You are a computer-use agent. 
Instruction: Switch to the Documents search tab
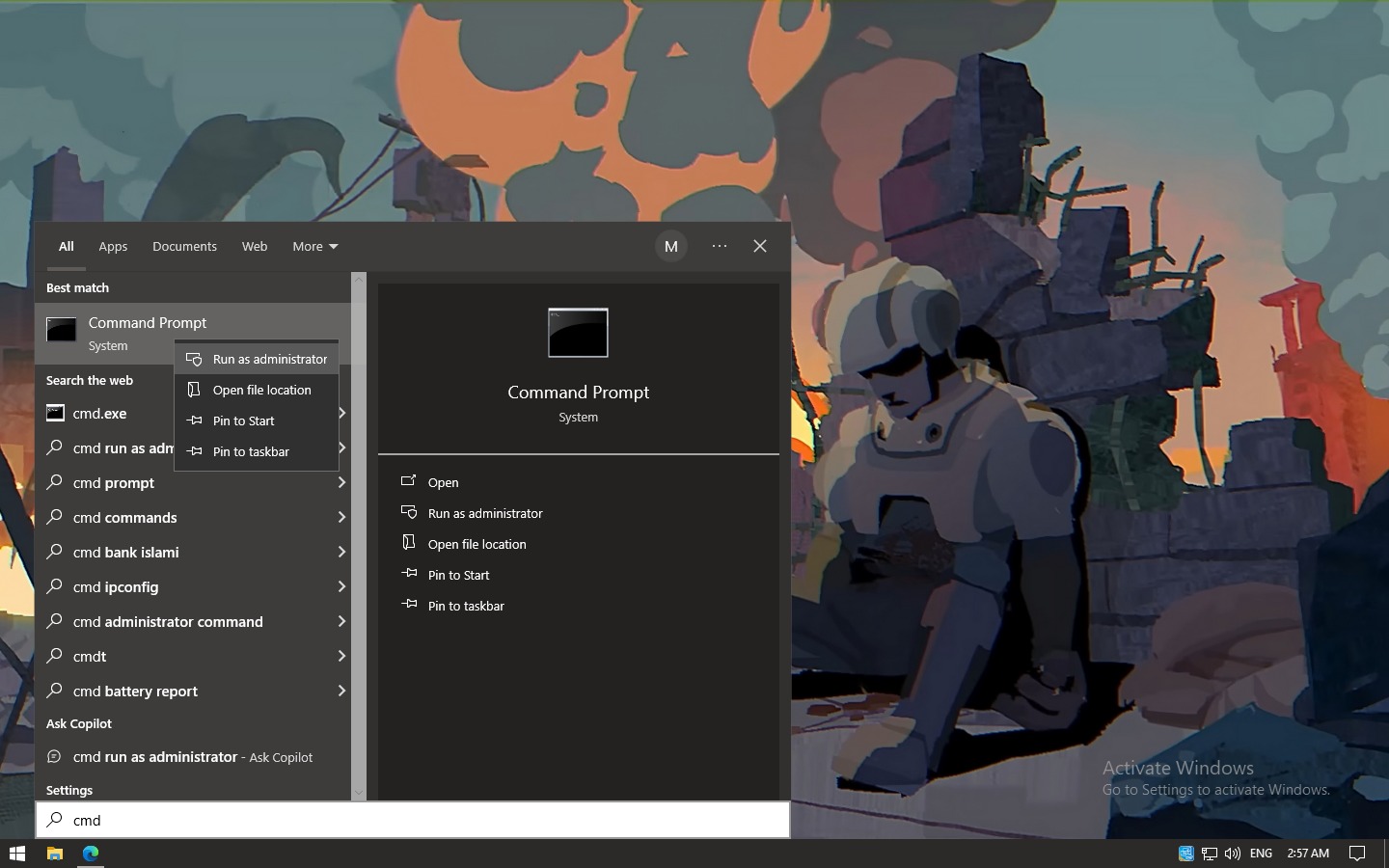tap(184, 247)
